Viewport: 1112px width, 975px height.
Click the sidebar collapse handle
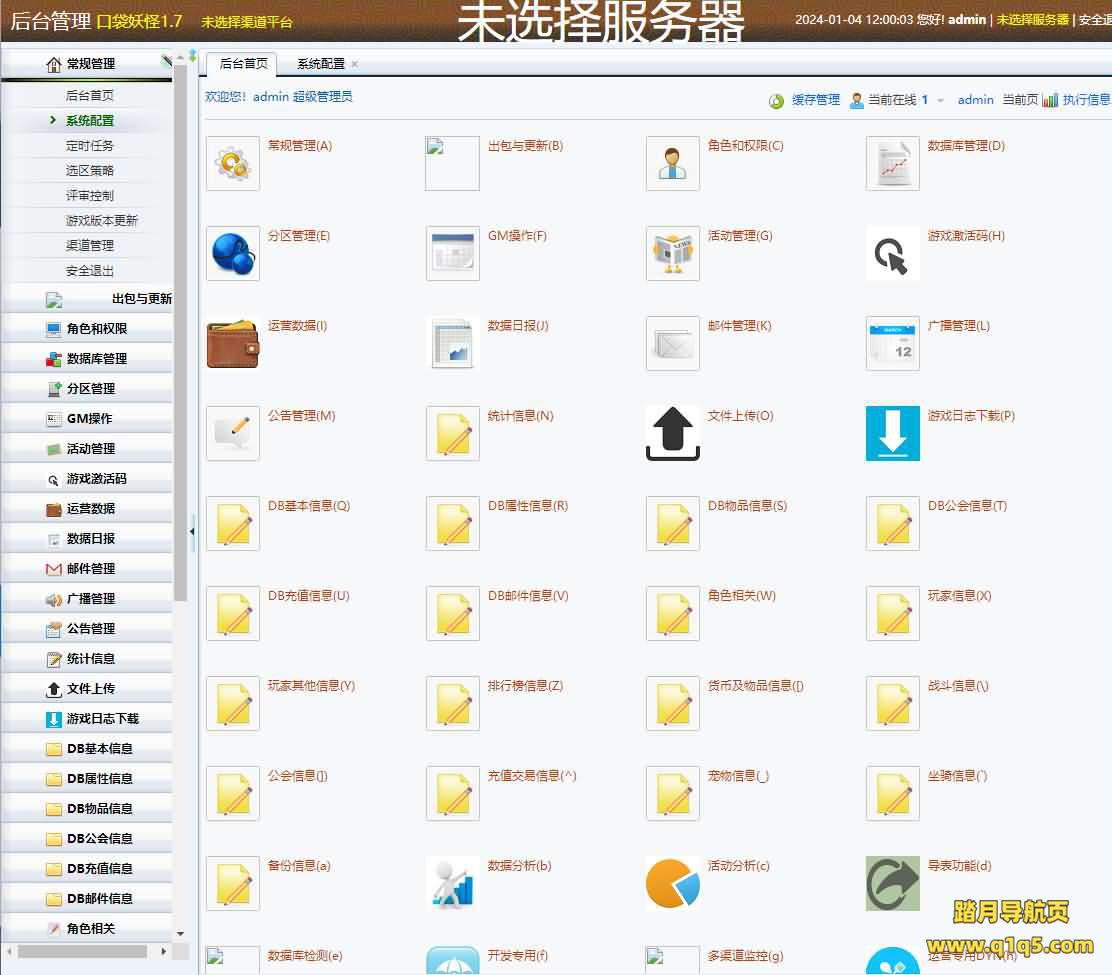192,533
